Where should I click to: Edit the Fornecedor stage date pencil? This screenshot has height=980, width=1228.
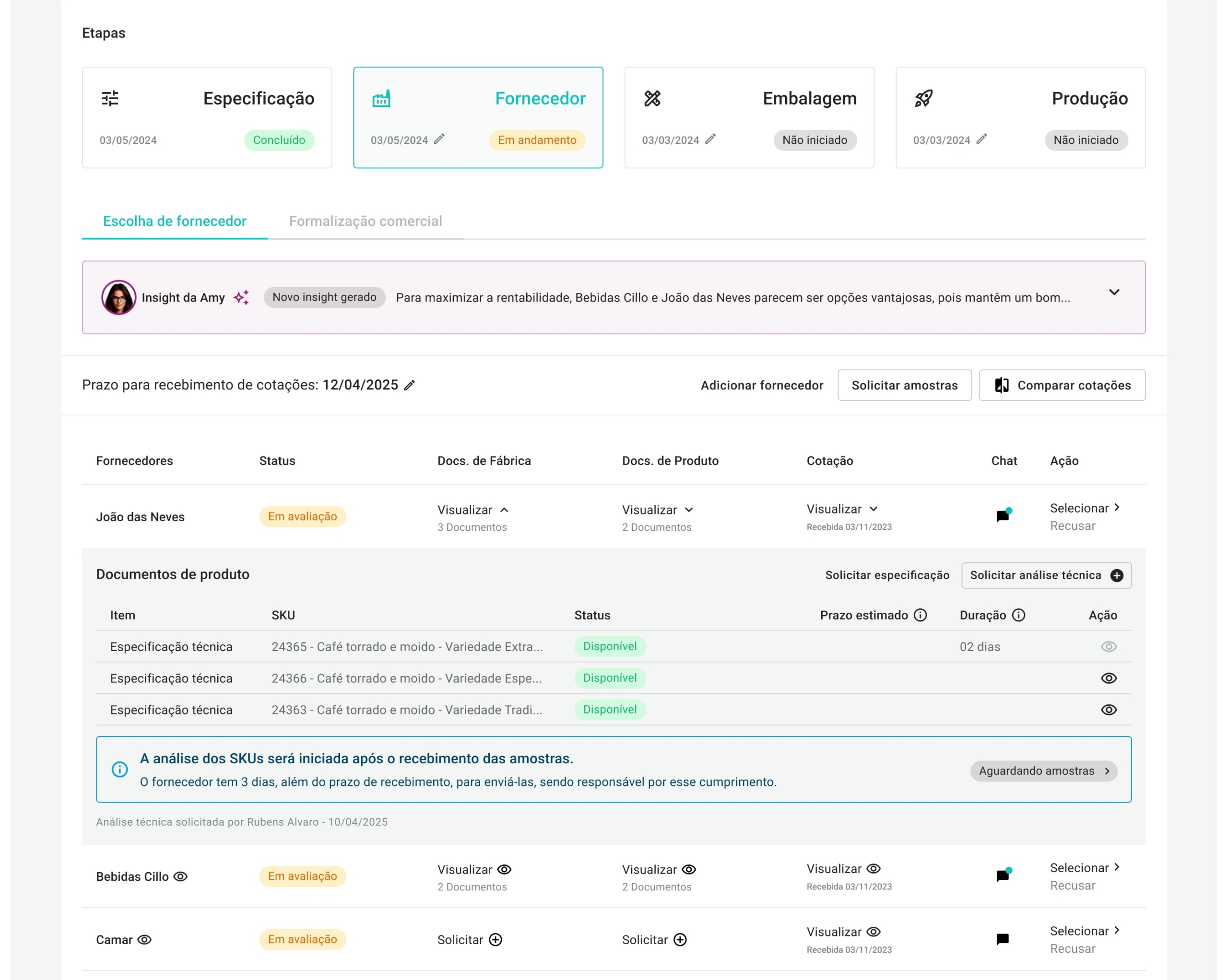pos(439,139)
